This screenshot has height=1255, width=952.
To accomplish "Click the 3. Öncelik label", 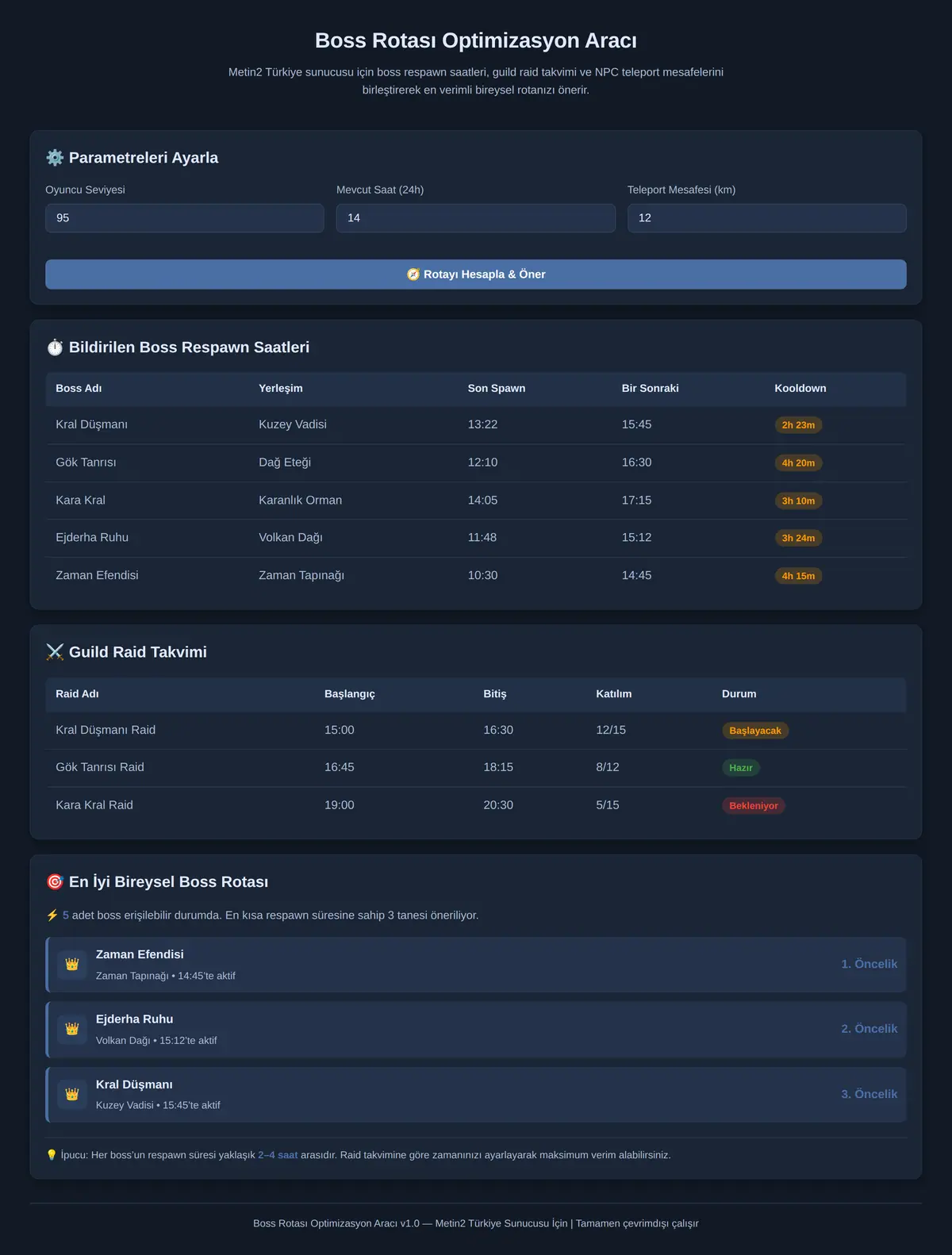I will point(869,1094).
